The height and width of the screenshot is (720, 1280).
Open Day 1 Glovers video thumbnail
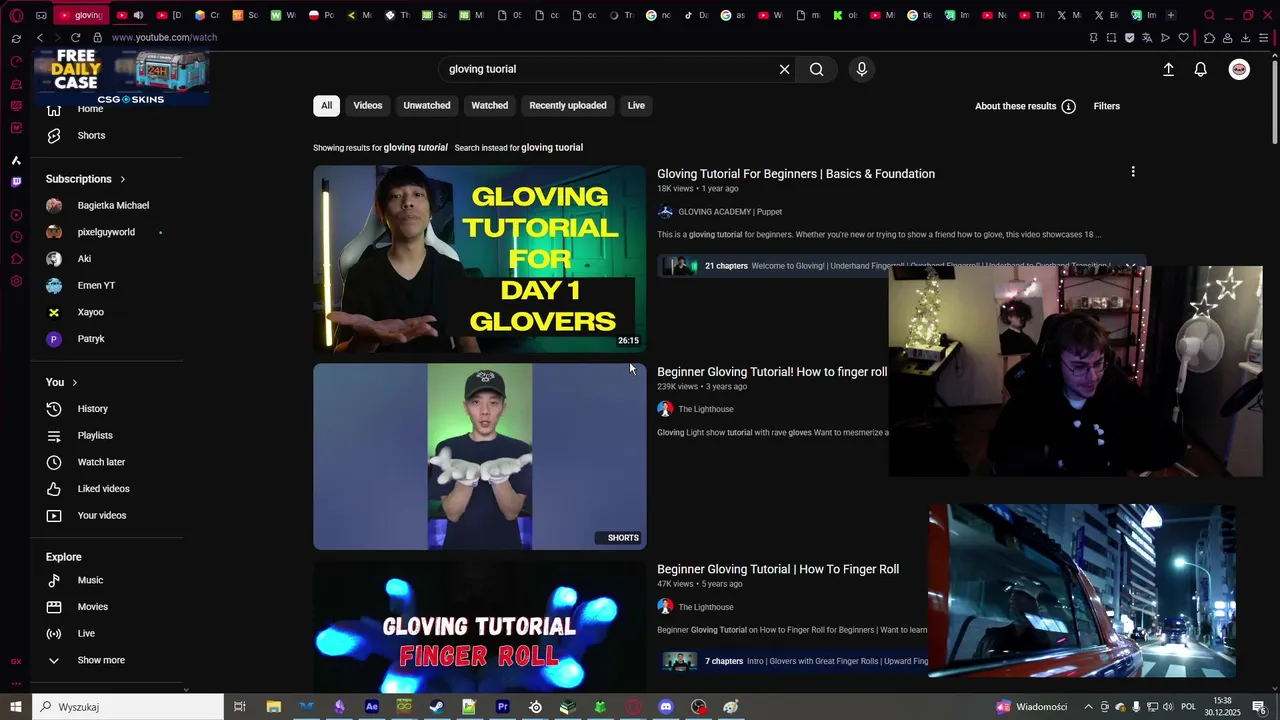pos(480,259)
